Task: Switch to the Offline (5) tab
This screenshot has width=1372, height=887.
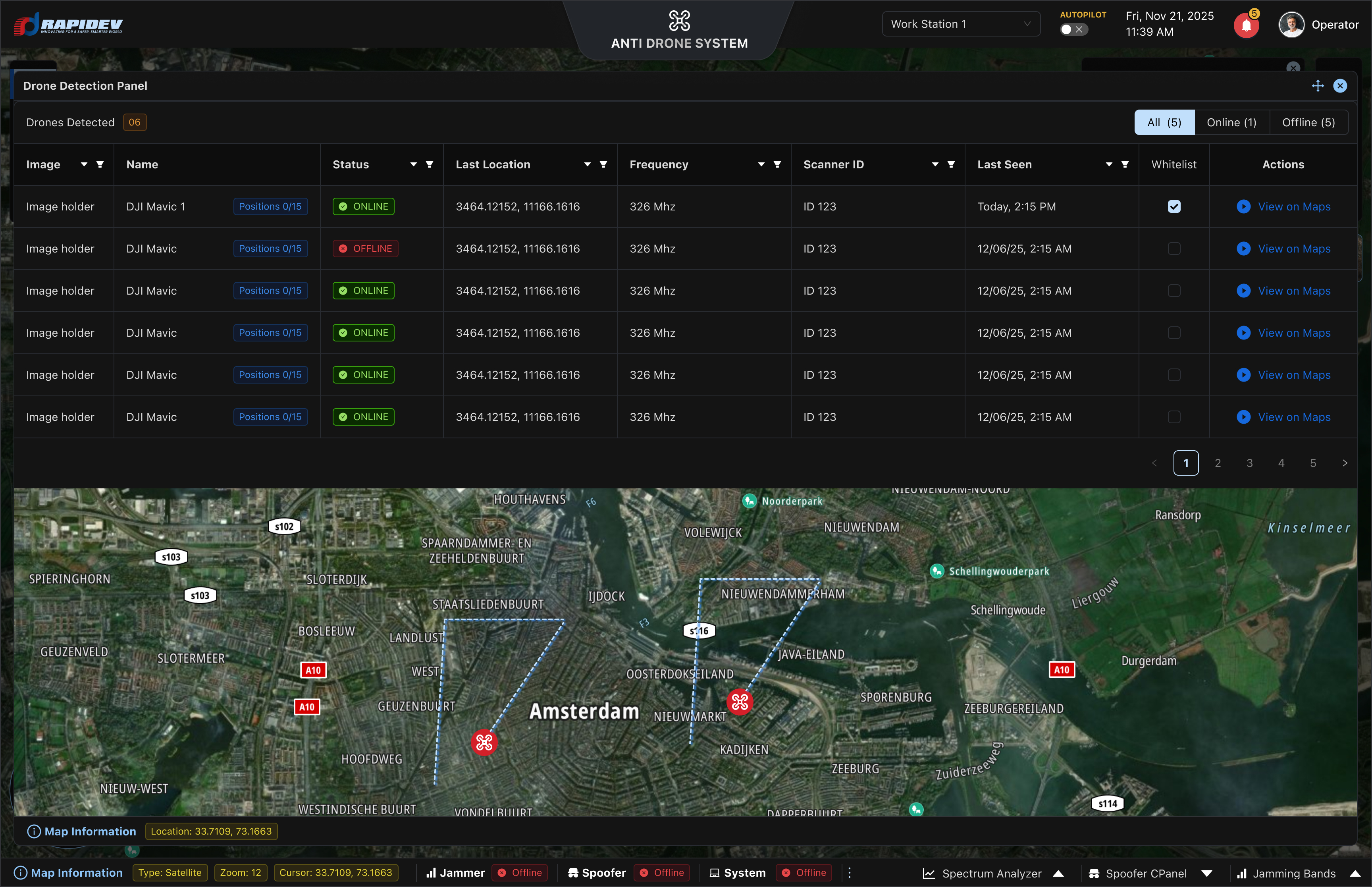Action: tap(1308, 123)
